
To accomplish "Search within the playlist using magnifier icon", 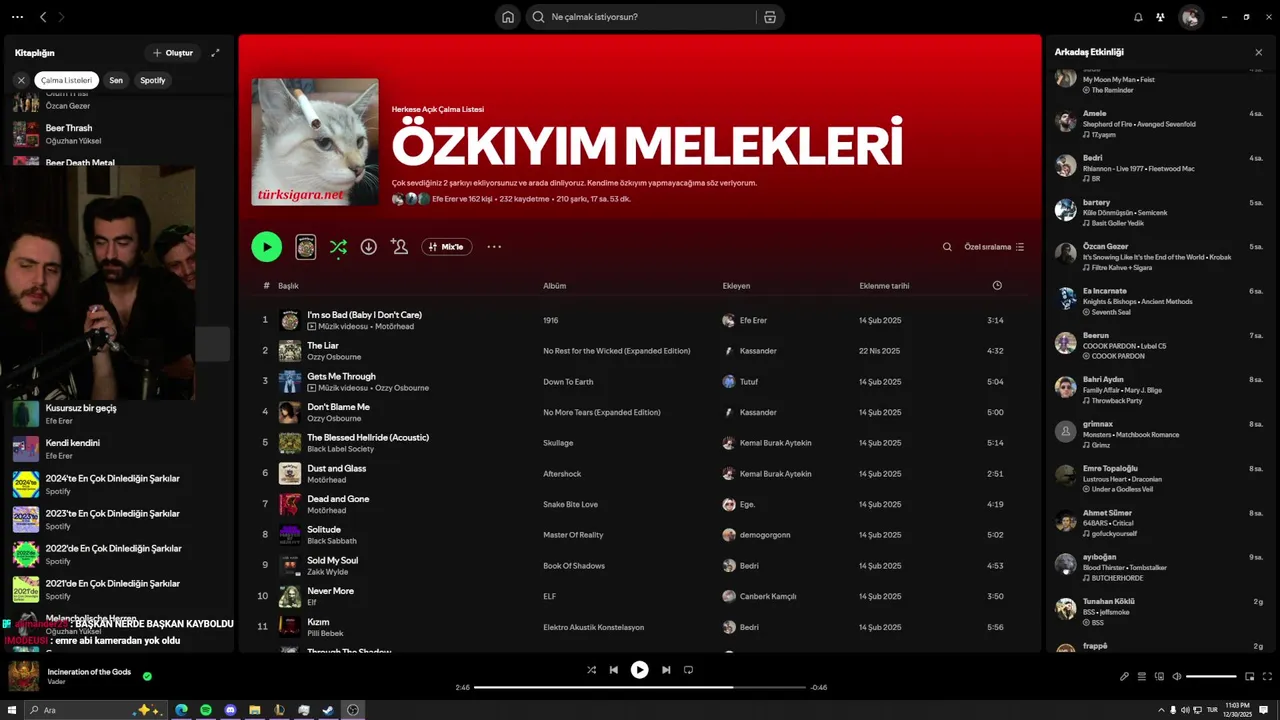I will (947, 247).
